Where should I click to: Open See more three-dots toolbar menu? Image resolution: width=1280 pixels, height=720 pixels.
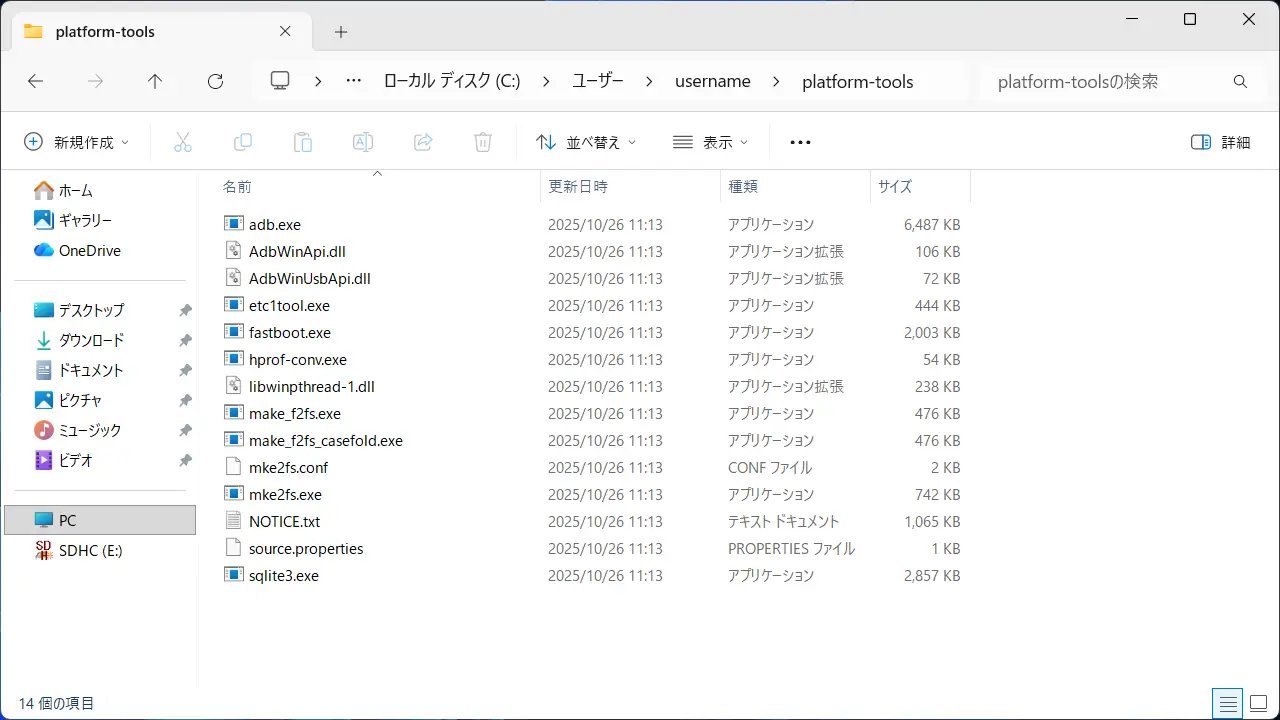800,142
